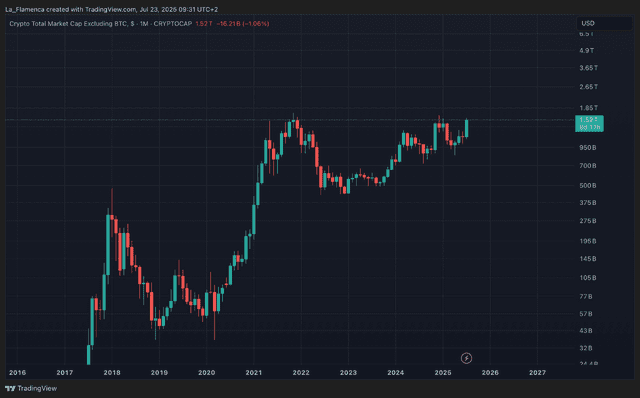Click the 2018 label on the time axis
Viewport: 640px width, 398px height.
coord(112,372)
